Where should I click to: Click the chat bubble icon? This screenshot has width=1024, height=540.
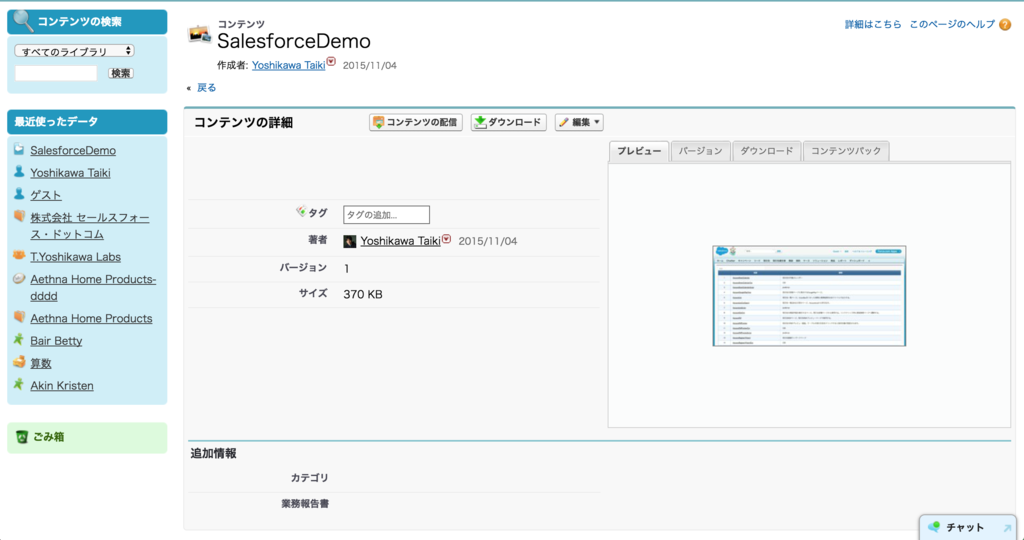pos(935,527)
